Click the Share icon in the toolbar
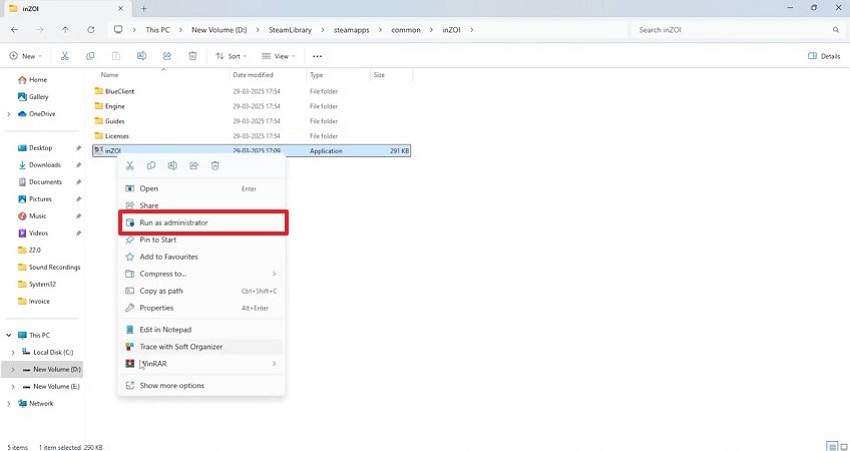 (x=167, y=56)
